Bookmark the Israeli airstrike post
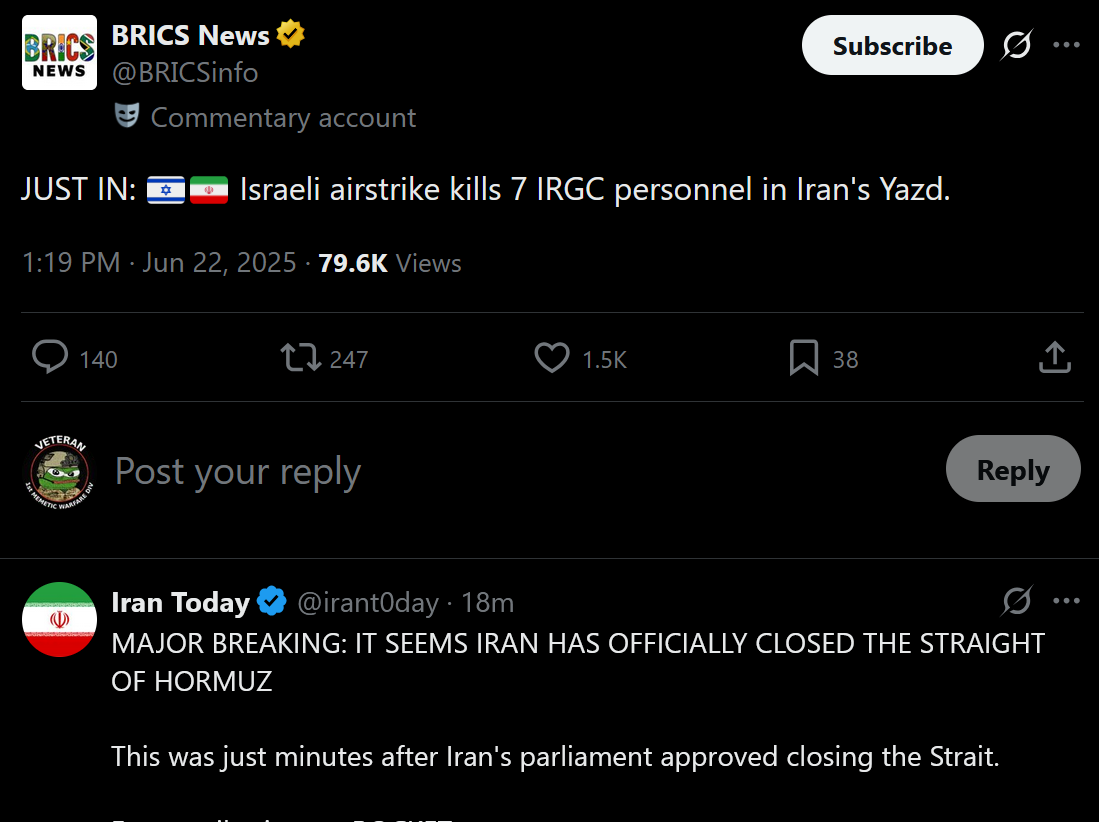Screen dimensions: 1099x822 pos(804,357)
